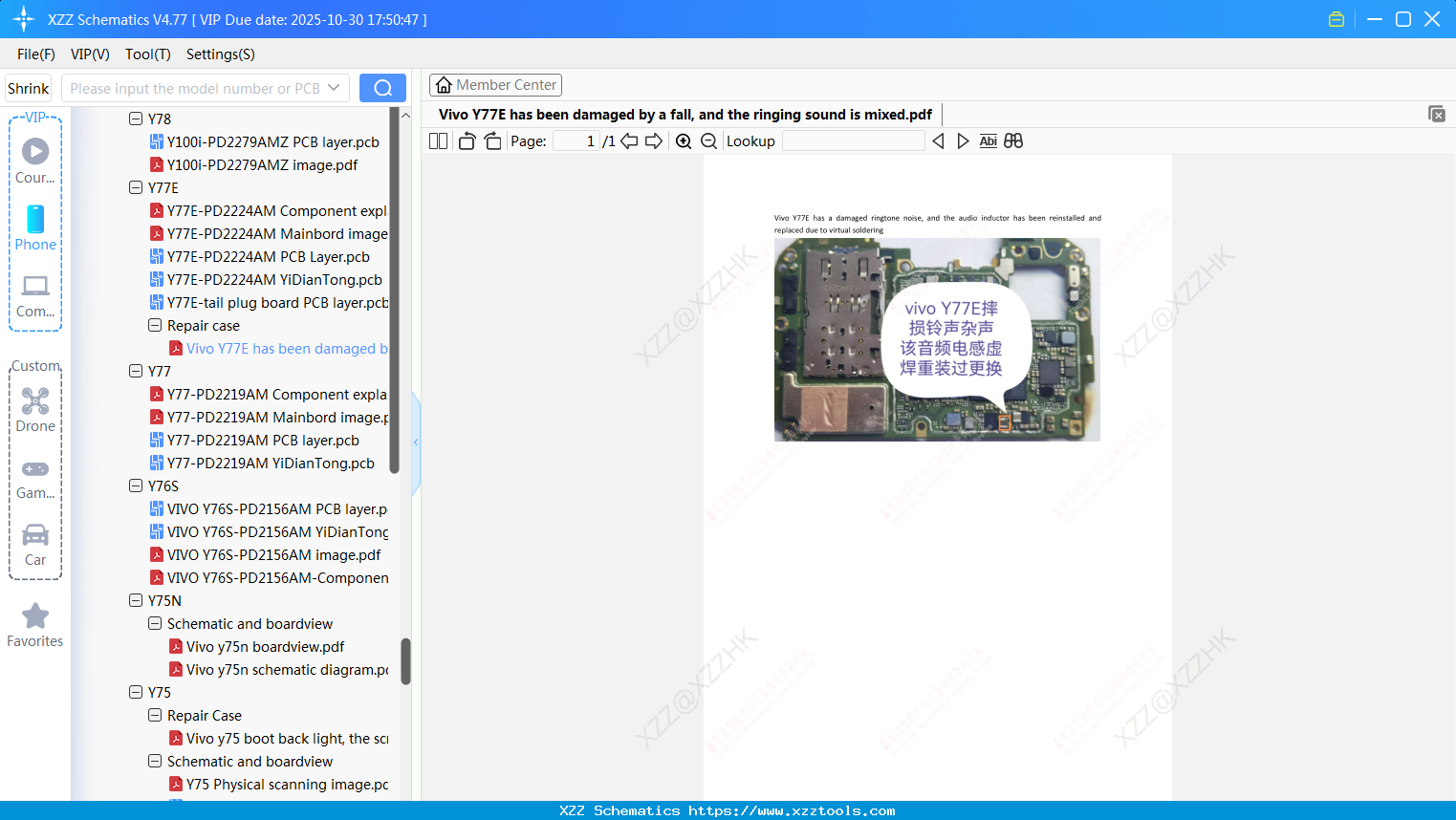Open the Game console category
1456x820 pixels.
[x=35, y=478]
